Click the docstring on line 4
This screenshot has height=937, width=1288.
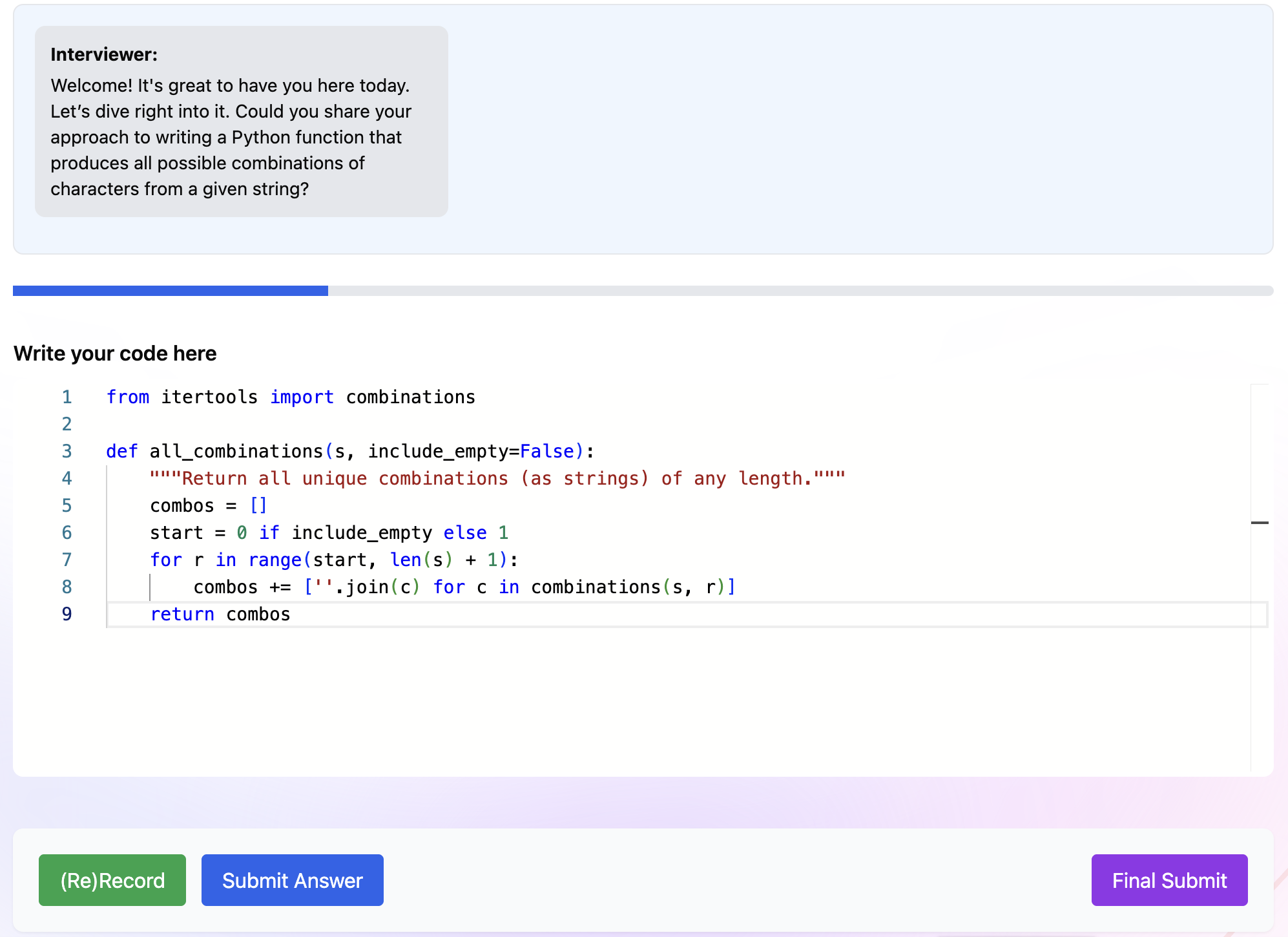tap(497, 478)
